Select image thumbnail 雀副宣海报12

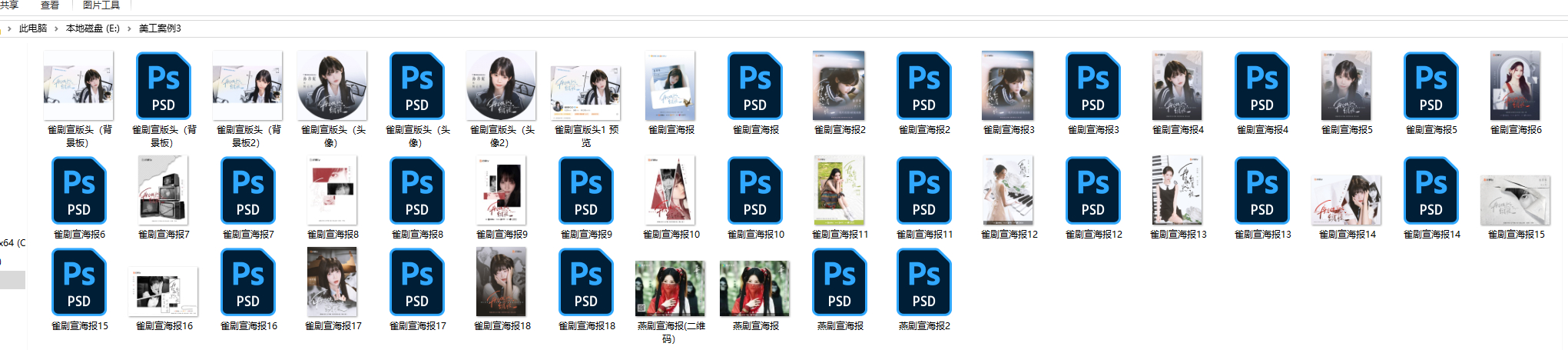click(1008, 190)
